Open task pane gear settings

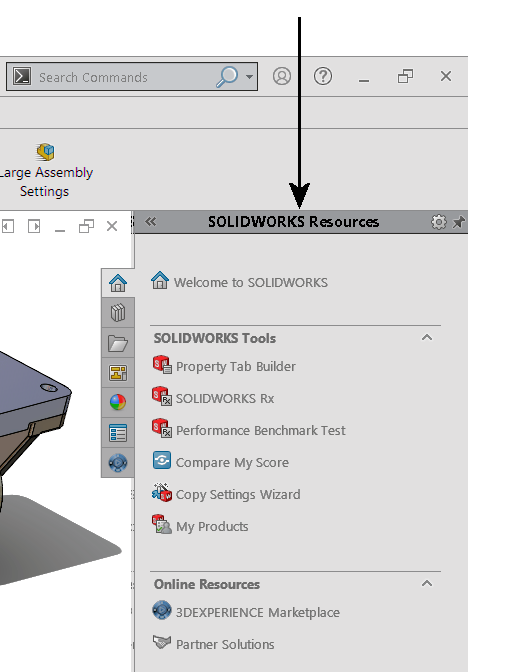pos(439,222)
